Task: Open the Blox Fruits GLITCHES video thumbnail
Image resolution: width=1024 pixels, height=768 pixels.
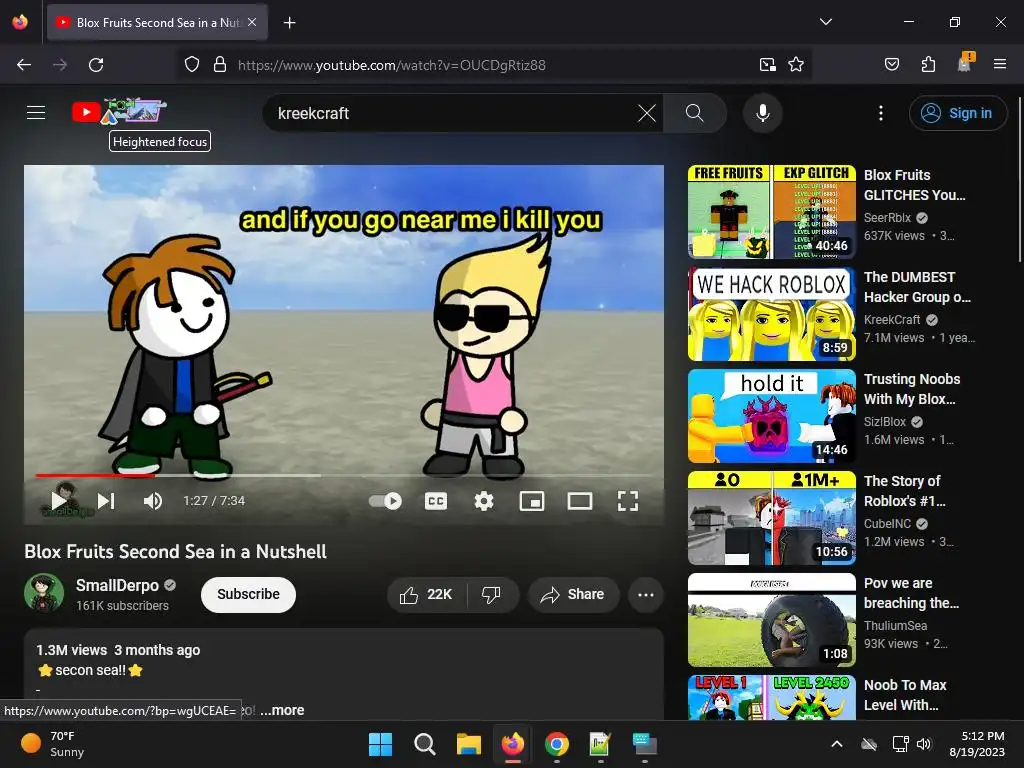Action: coord(771,212)
